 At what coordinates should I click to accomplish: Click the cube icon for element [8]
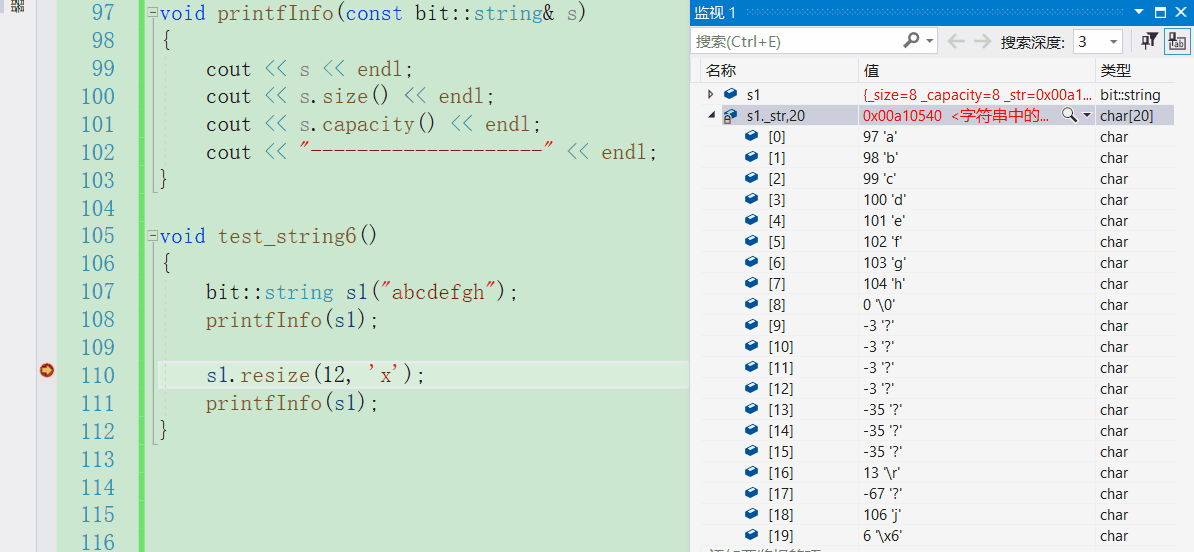pyautogui.click(x=752, y=305)
